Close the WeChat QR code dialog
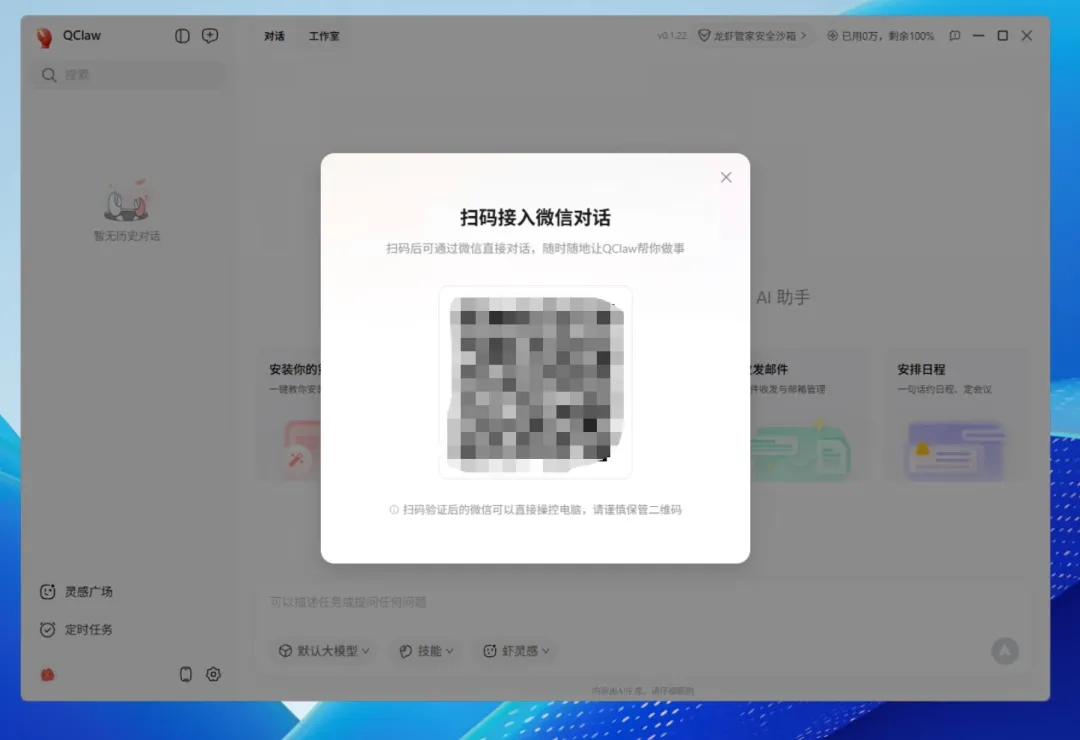The width and height of the screenshot is (1080, 740). tap(726, 177)
